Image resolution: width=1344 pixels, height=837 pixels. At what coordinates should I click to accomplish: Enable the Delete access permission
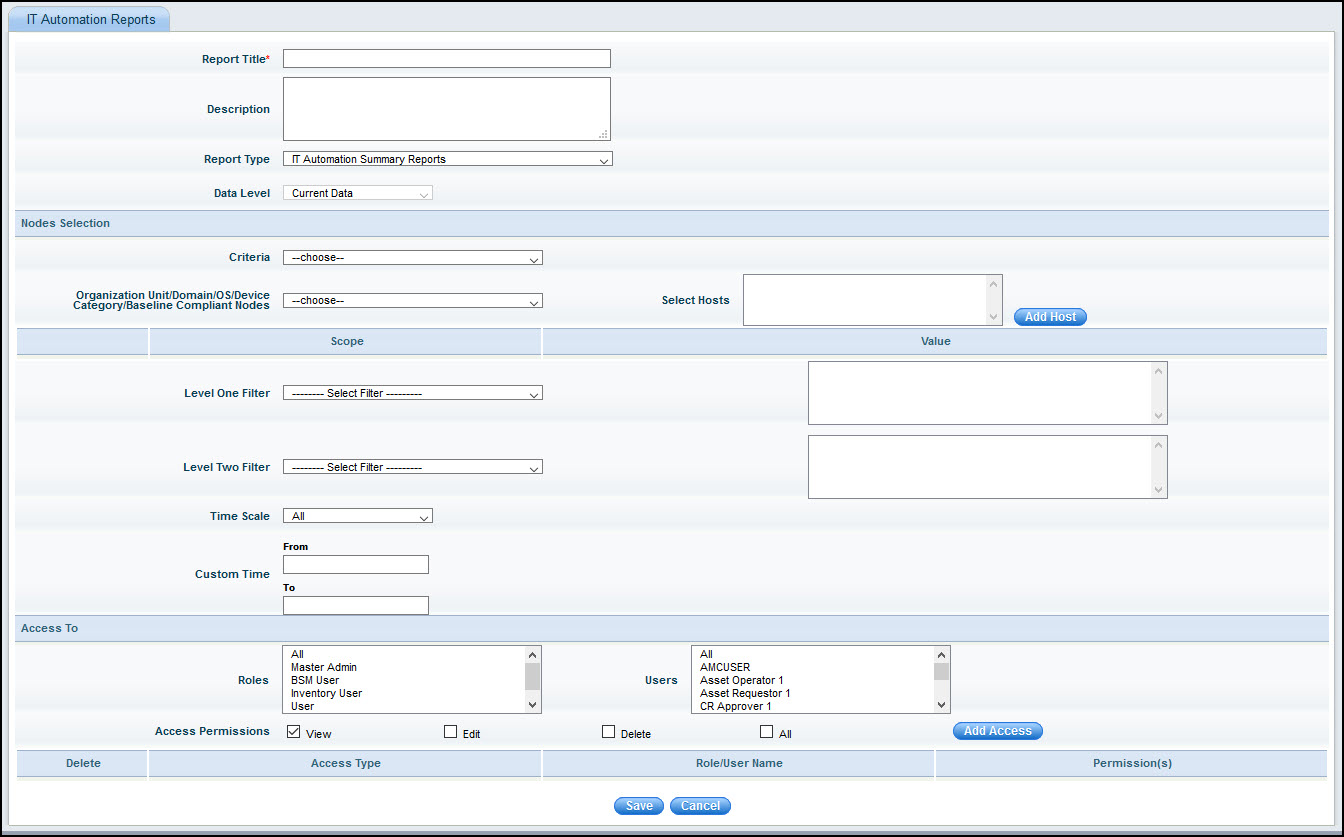pos(608,731)
